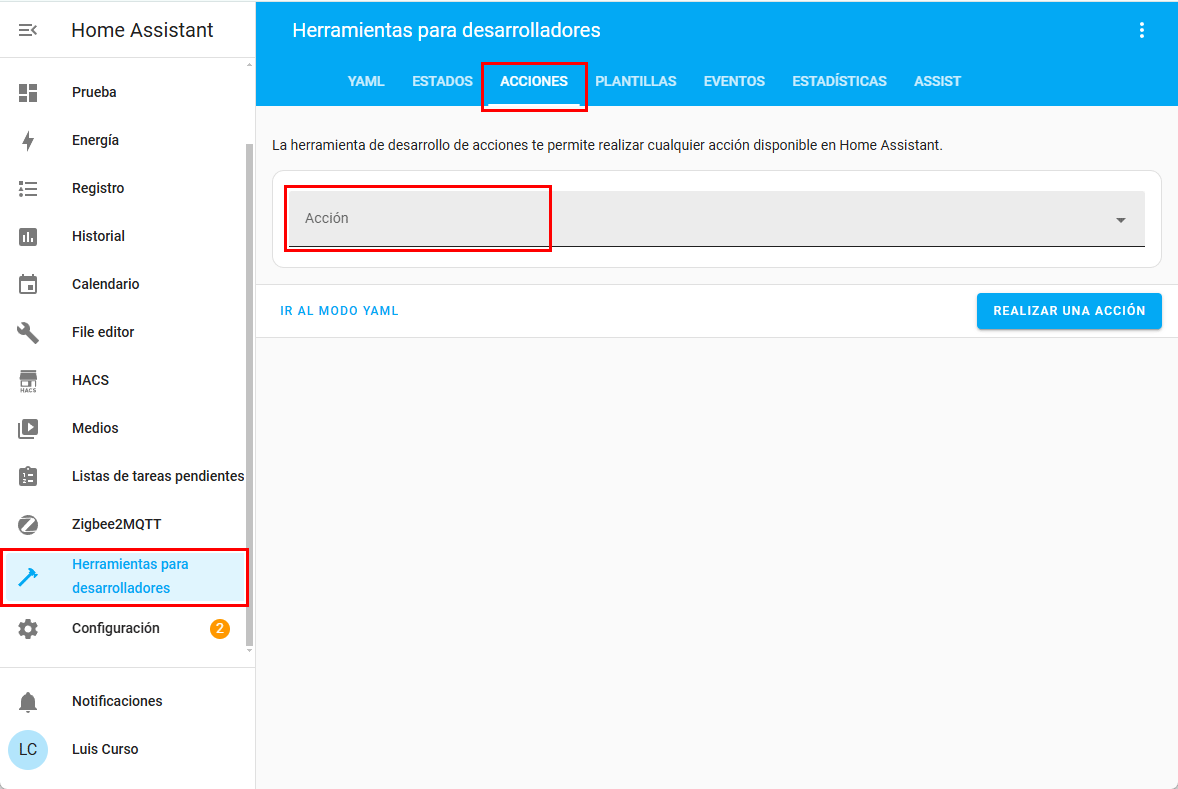
Task: Open Calendario in the sidebar
Action: click(105, 284)
